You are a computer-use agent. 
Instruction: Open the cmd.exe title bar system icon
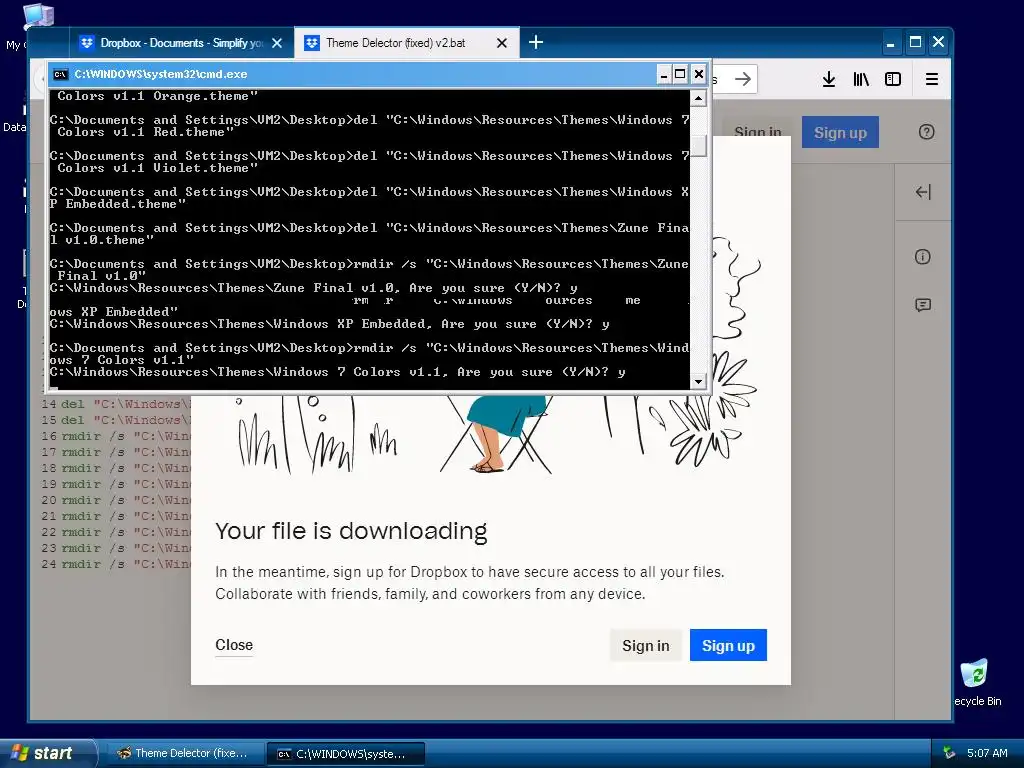pos(61,74)
